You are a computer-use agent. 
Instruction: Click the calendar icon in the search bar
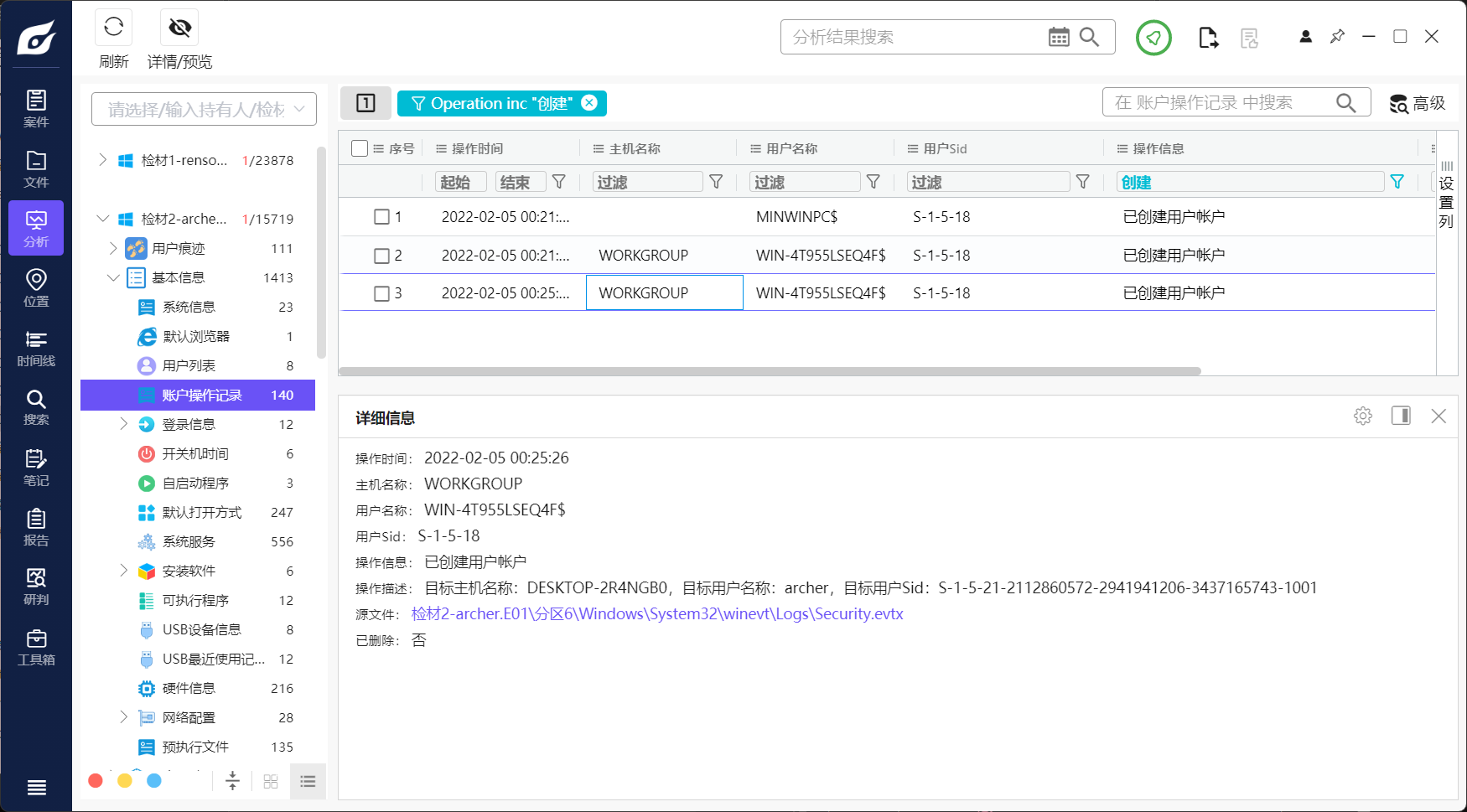click(1059, 36)
